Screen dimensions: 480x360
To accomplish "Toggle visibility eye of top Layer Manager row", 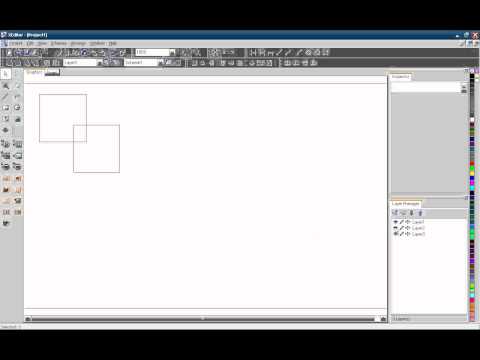I will pyautogui.click(x=396, y=222).
